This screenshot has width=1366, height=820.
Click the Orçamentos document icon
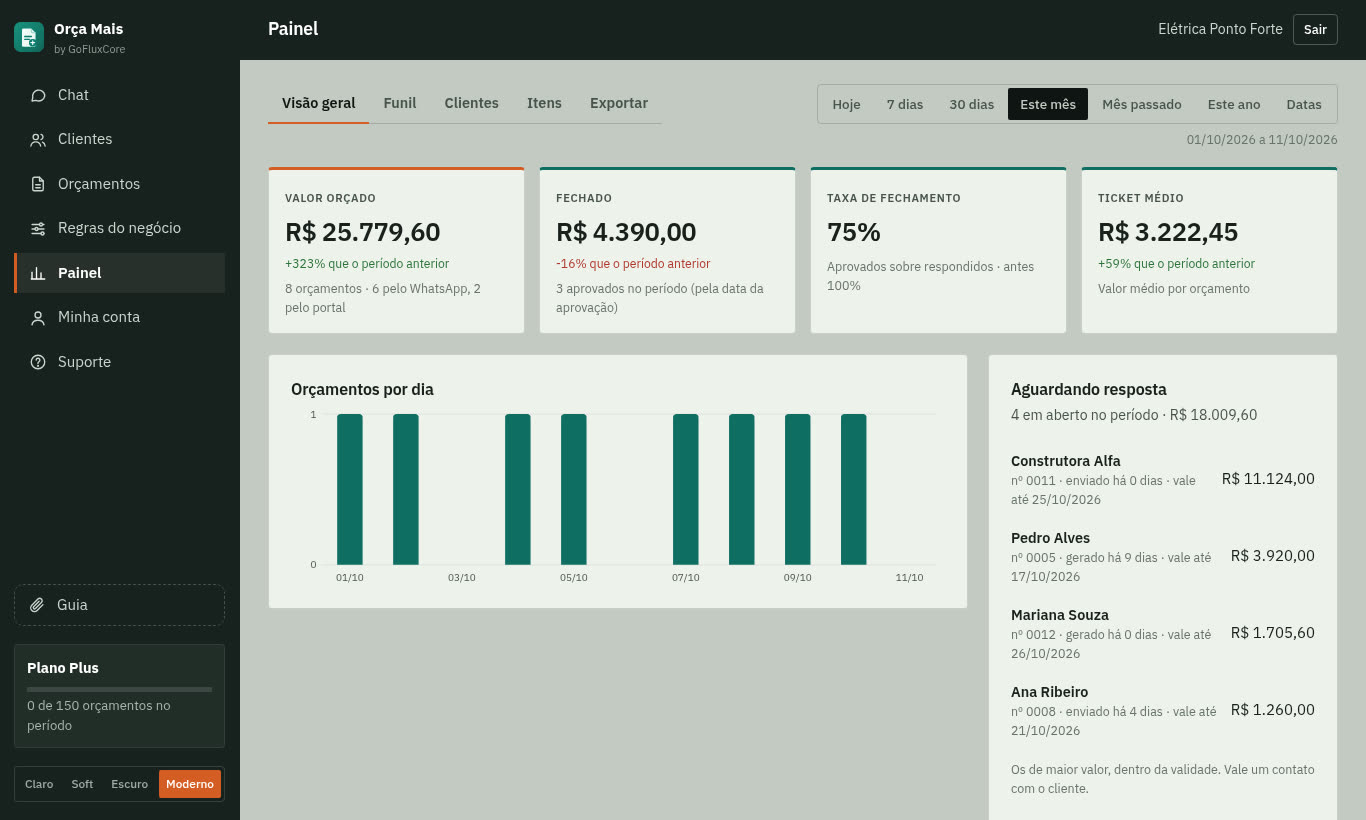(x=38, y=184)
